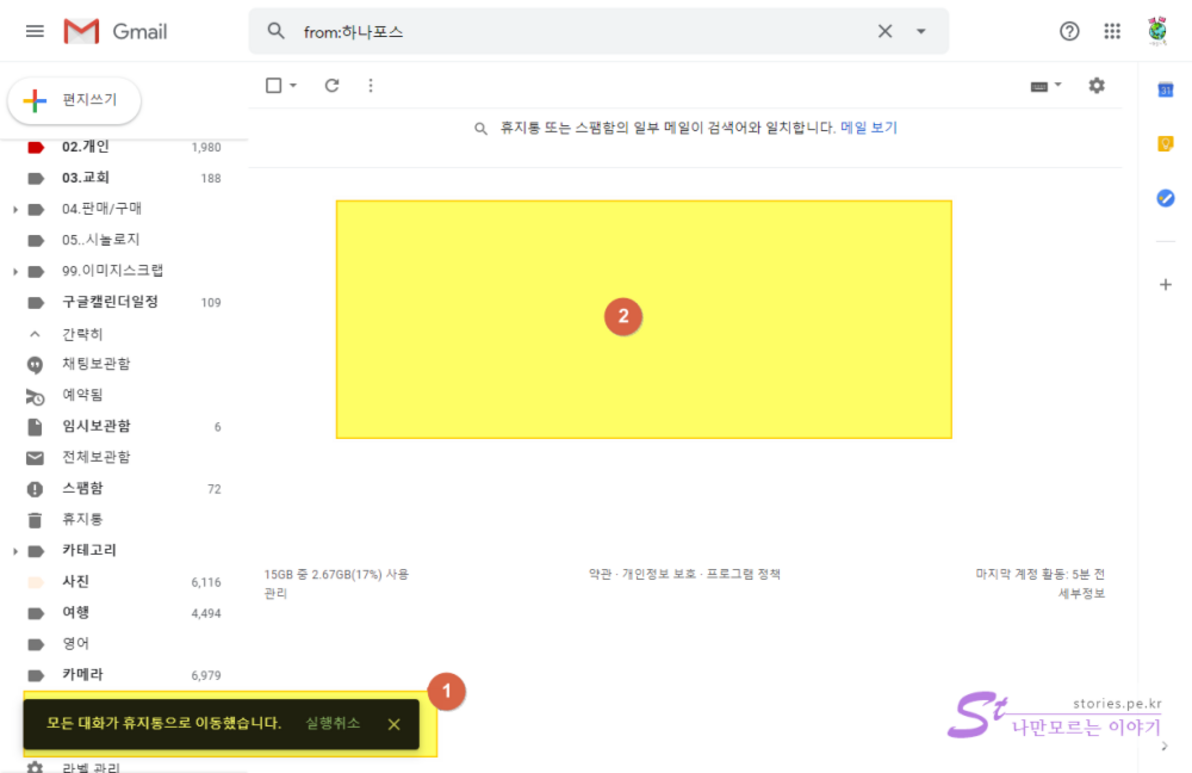Open Google Keep side panel icon

tap(1165, 144)
